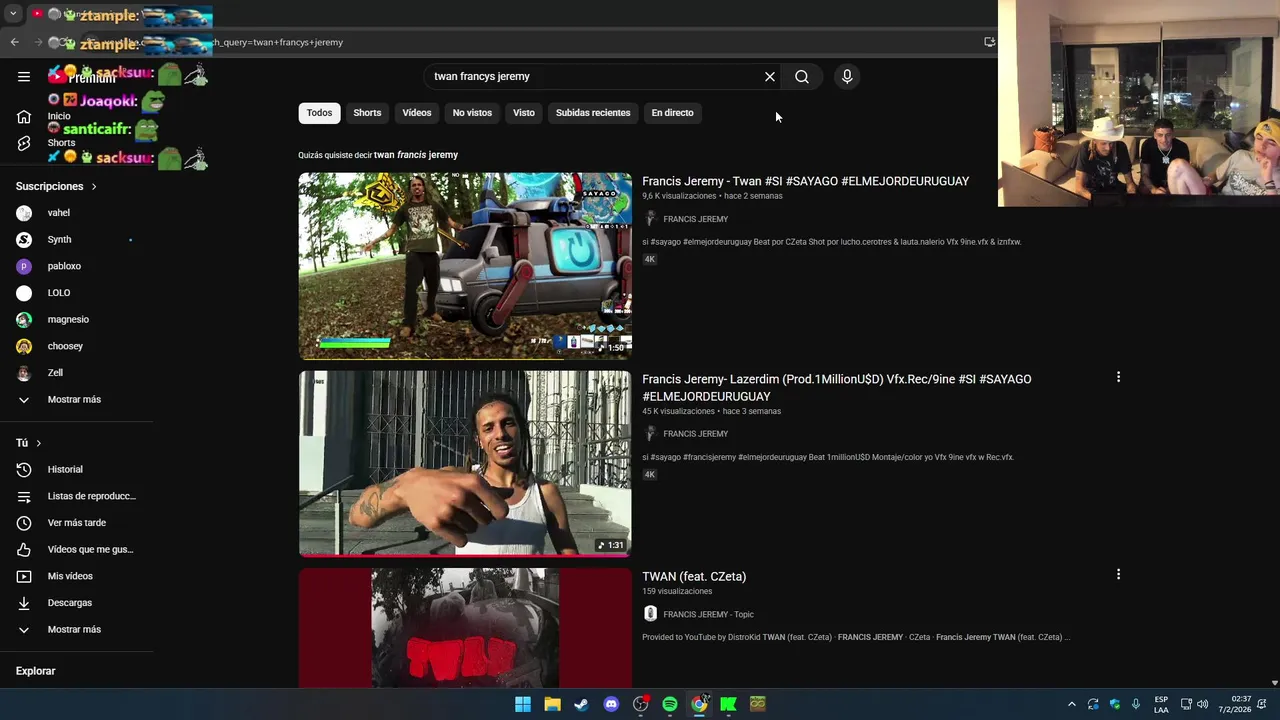The width and height of the screenshot is (1280, 720).
Task: Click the Twan video thumbnail with the Fortnite van
Action: pos(465,266)
